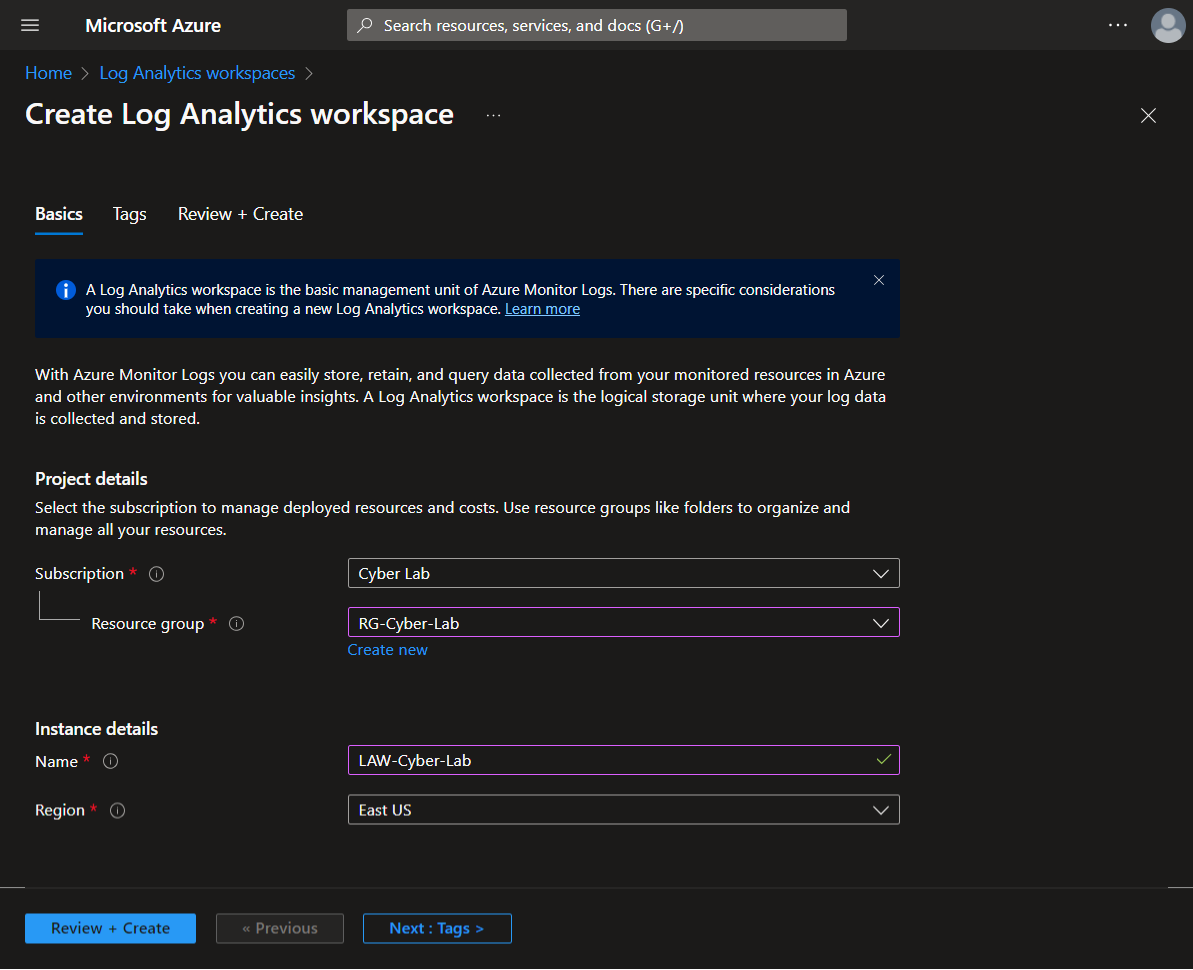1193x970 pixels.
Task: Expand the Resource group dropdown
Action: 623,623
